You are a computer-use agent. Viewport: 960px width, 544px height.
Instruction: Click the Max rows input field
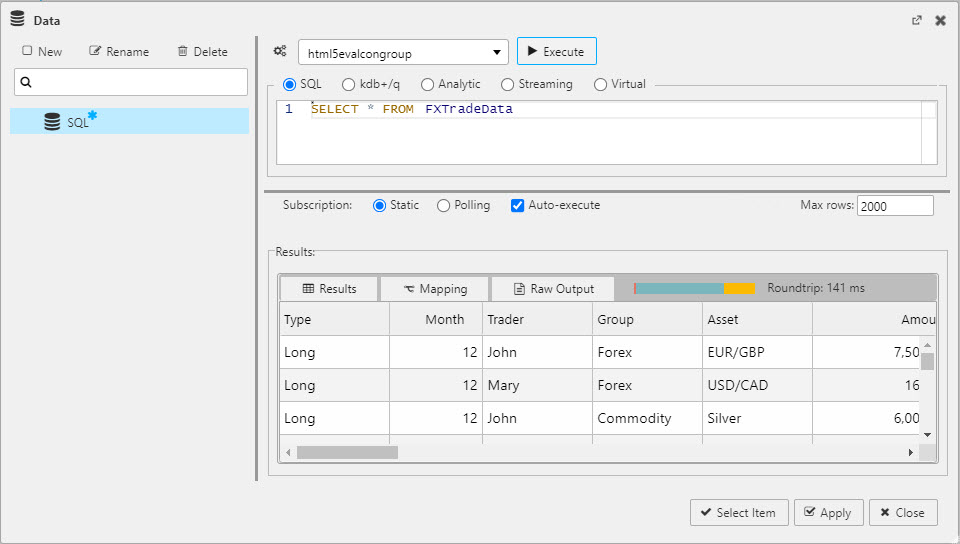(894, 206)
